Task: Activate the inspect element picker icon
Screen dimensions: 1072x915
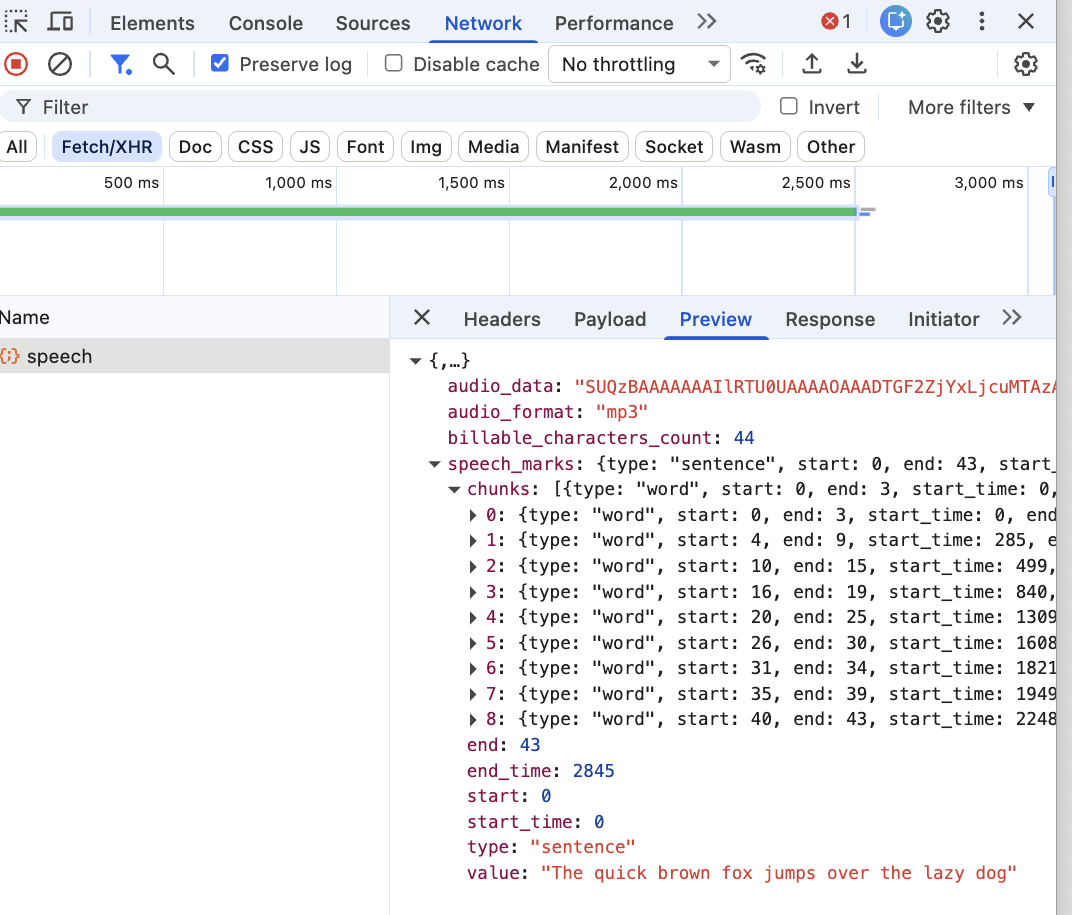Action: pyautogui.click(x=16, y=22)
